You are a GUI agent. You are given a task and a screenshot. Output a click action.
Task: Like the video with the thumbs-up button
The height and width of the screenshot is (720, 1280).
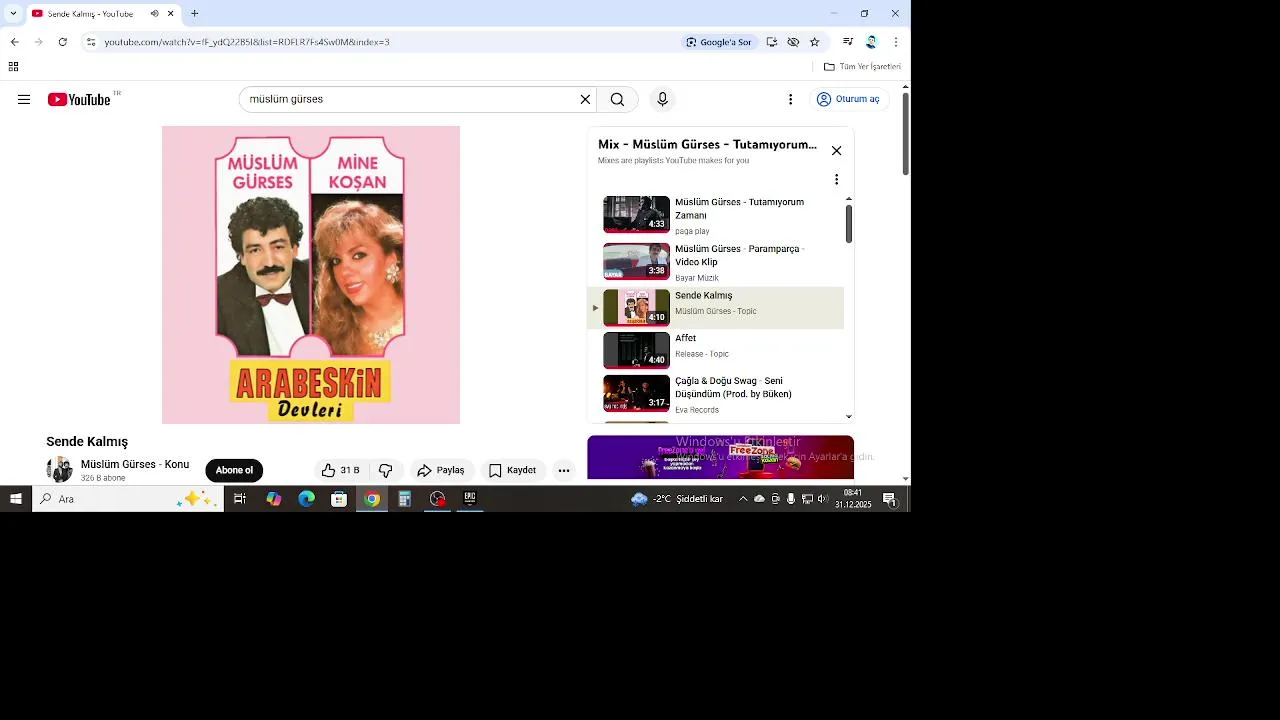pyautogui.click(x=340, y=470)
